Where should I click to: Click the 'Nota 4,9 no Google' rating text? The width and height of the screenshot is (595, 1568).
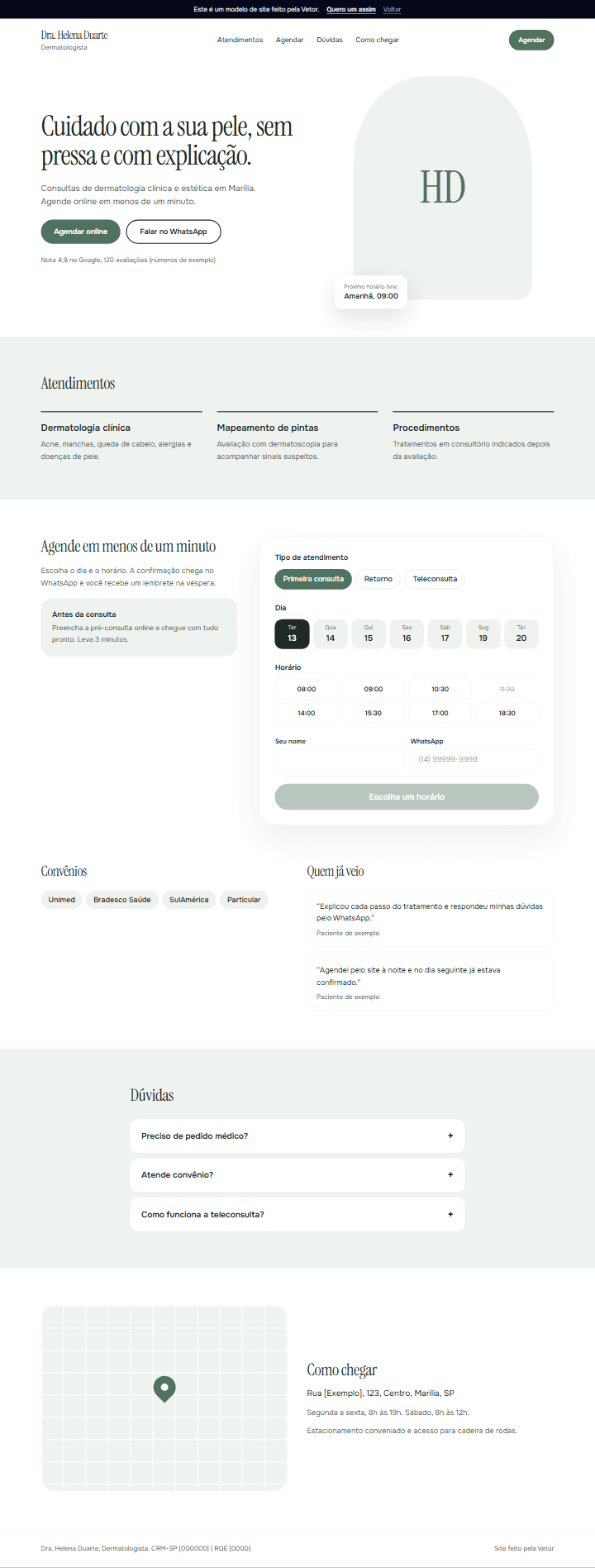pos(128,260)
